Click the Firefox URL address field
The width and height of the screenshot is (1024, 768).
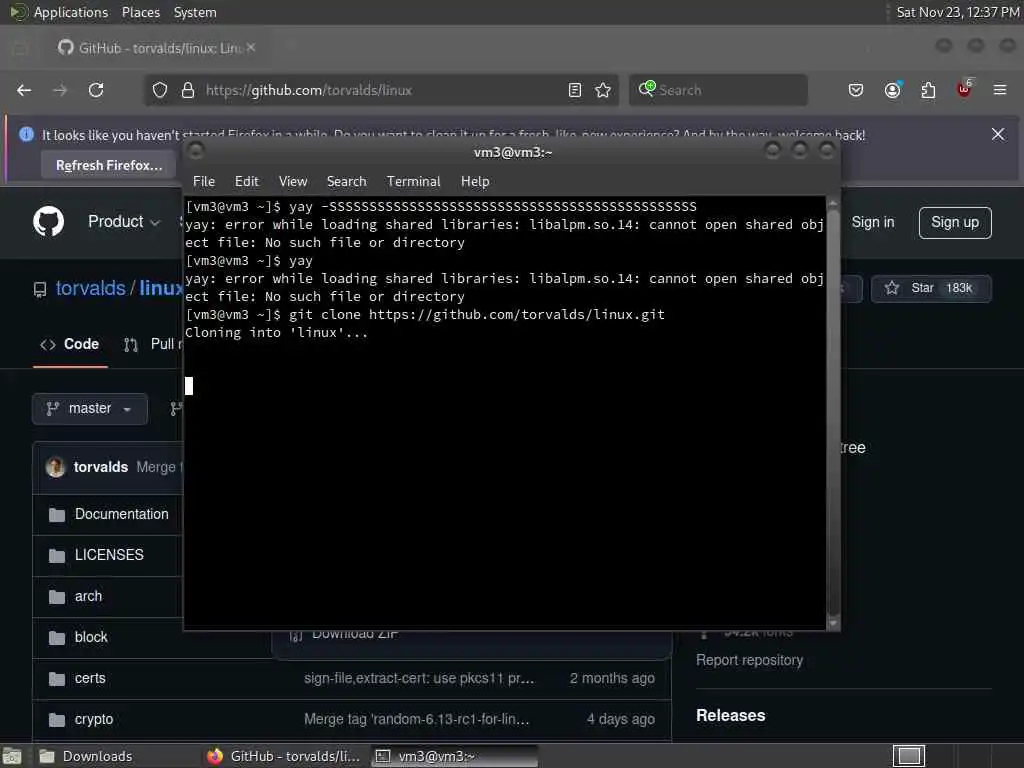381,90
